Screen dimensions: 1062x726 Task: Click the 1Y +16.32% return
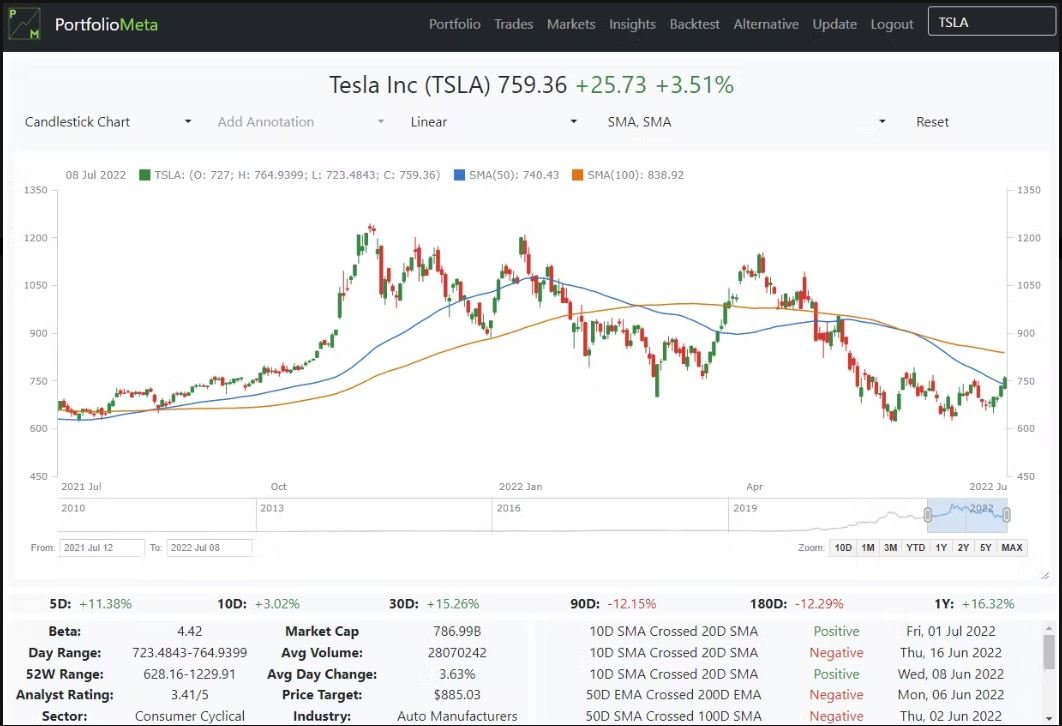pos(975,603)
